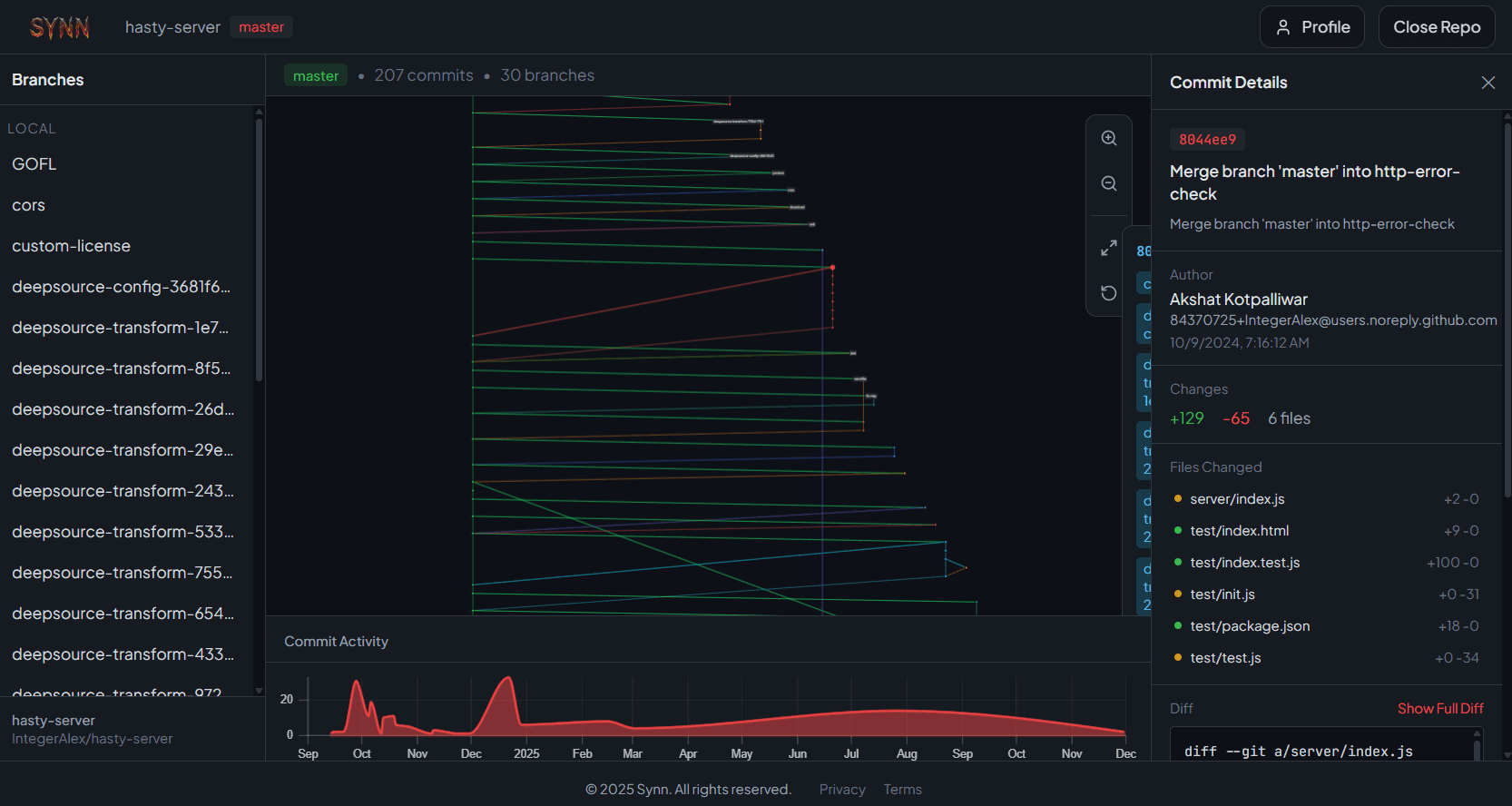Click commit hash badge 8044ee9

[x=1207, y=139]
